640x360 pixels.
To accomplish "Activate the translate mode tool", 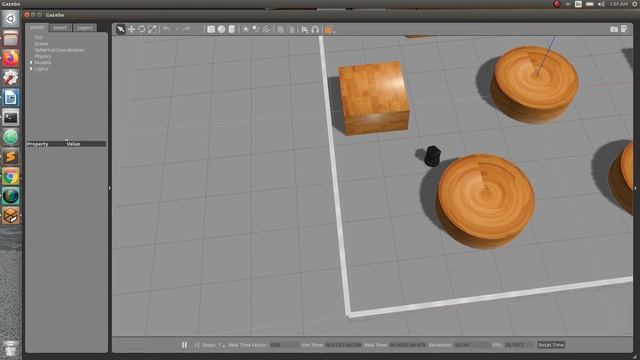I will pyautogui.click(x=131, y=29).
